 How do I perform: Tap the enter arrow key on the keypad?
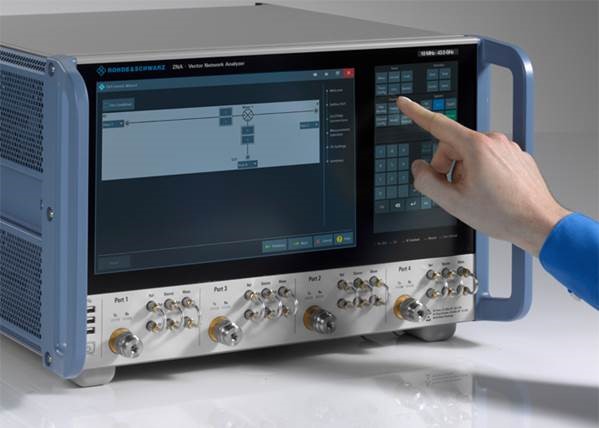(x=413, y=204)
